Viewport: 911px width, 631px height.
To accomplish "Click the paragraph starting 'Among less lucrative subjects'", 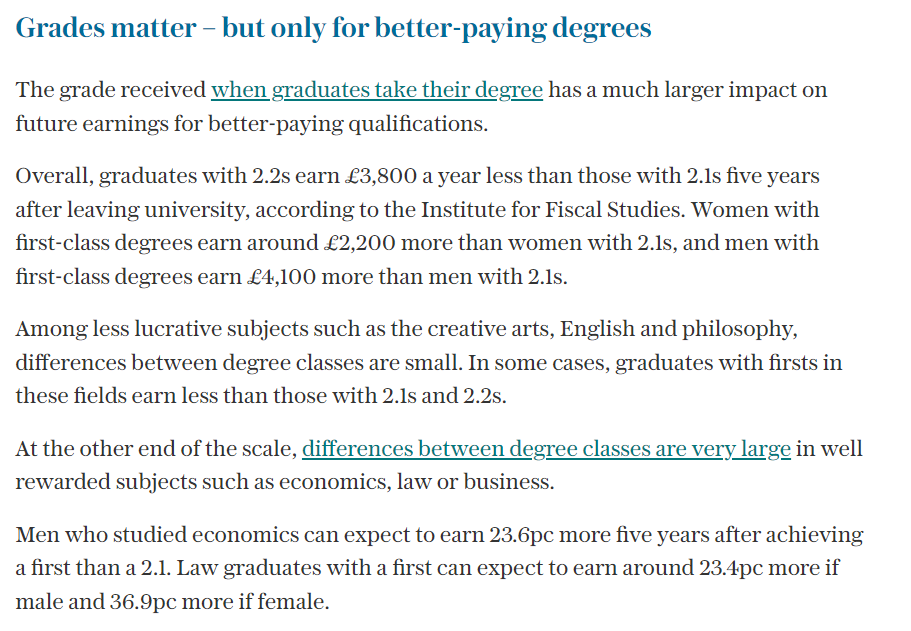I will [429, 362].
